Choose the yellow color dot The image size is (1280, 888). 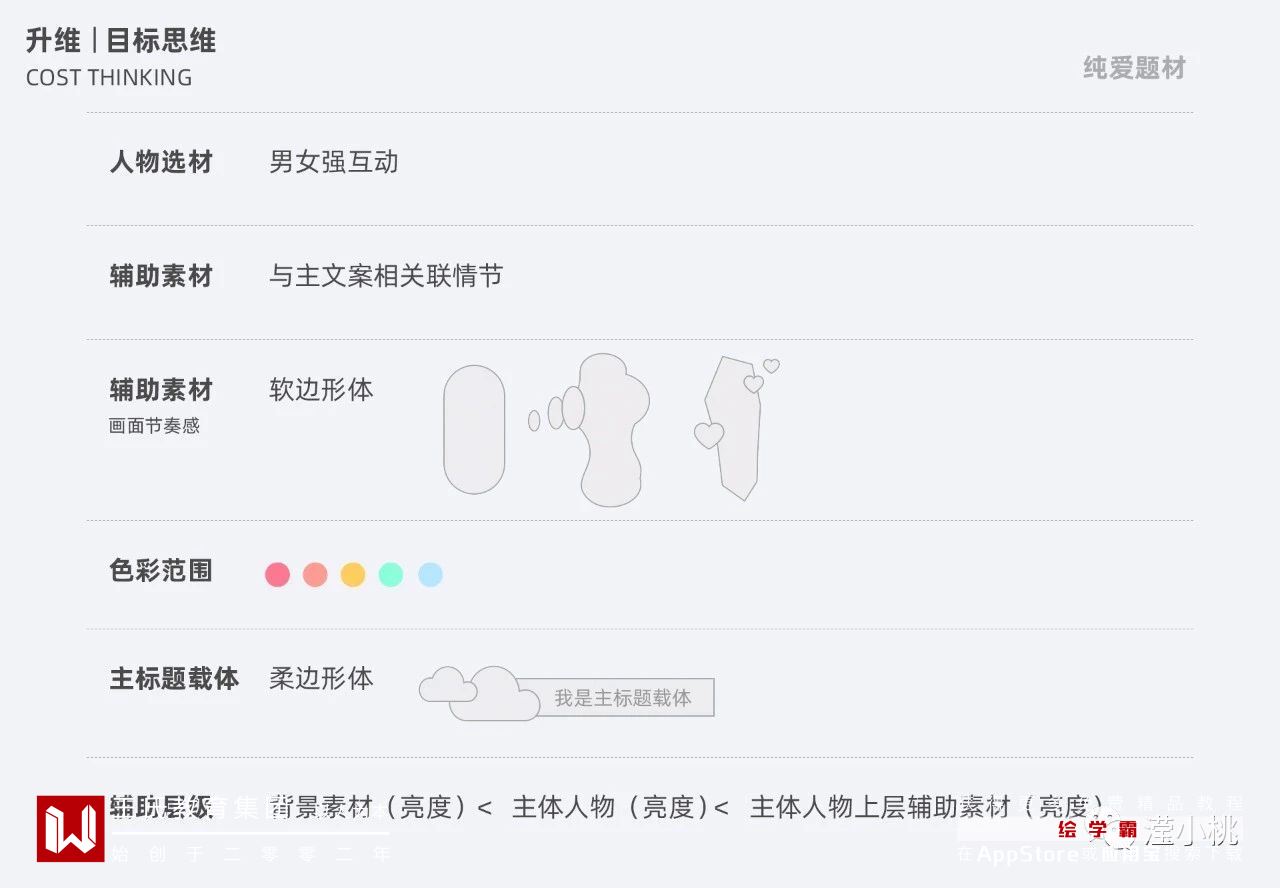point(353,574)
